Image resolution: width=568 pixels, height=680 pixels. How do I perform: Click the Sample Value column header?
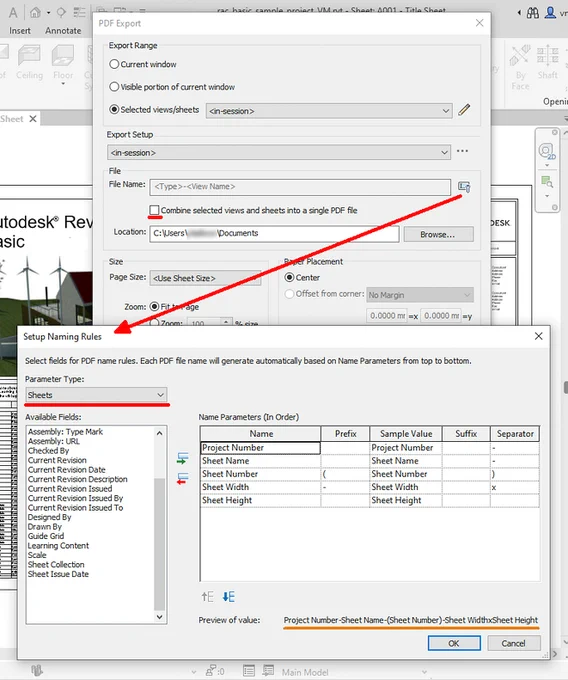click(406, 434)
